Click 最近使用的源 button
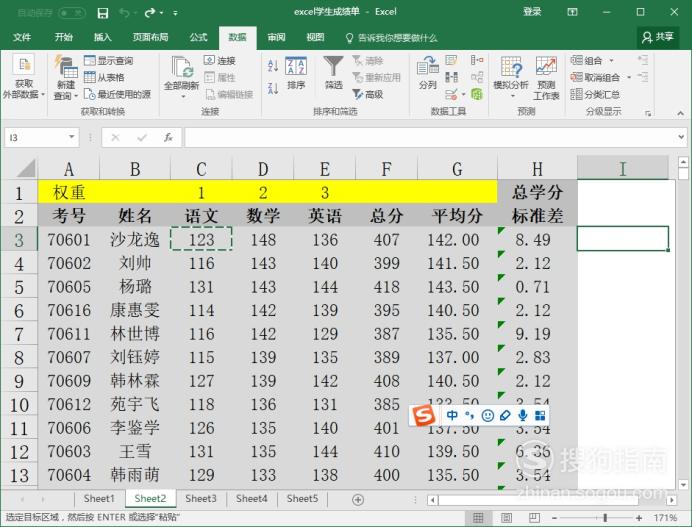This screenshot has width=692, height=527. [117, 94]
